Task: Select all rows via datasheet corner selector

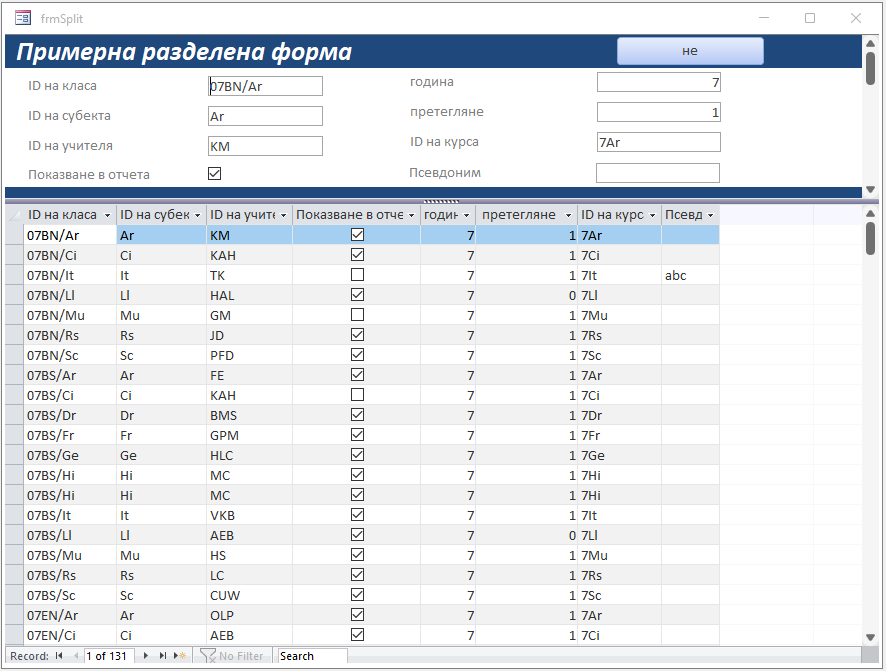Action: [x=15, y=215]
